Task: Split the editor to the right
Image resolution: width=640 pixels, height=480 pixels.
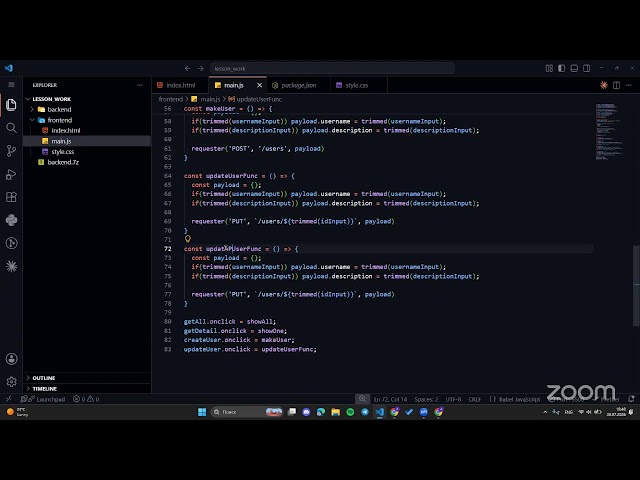Action: tap(616, 85)
